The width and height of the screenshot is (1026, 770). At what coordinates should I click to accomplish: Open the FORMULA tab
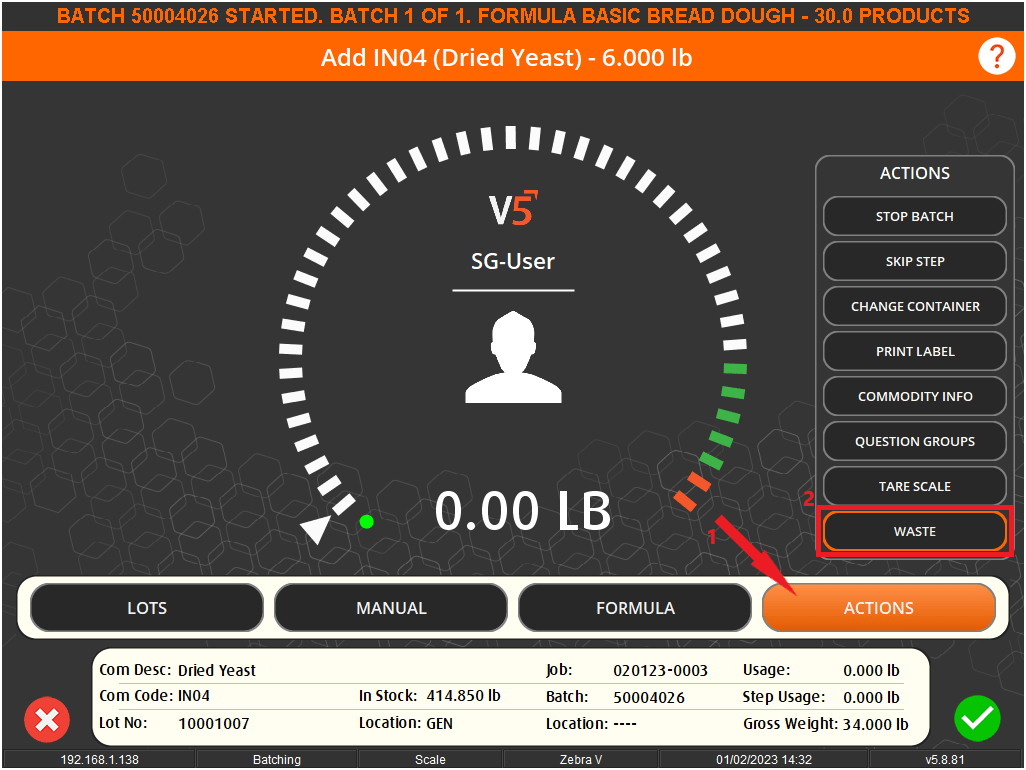point(635,608)
